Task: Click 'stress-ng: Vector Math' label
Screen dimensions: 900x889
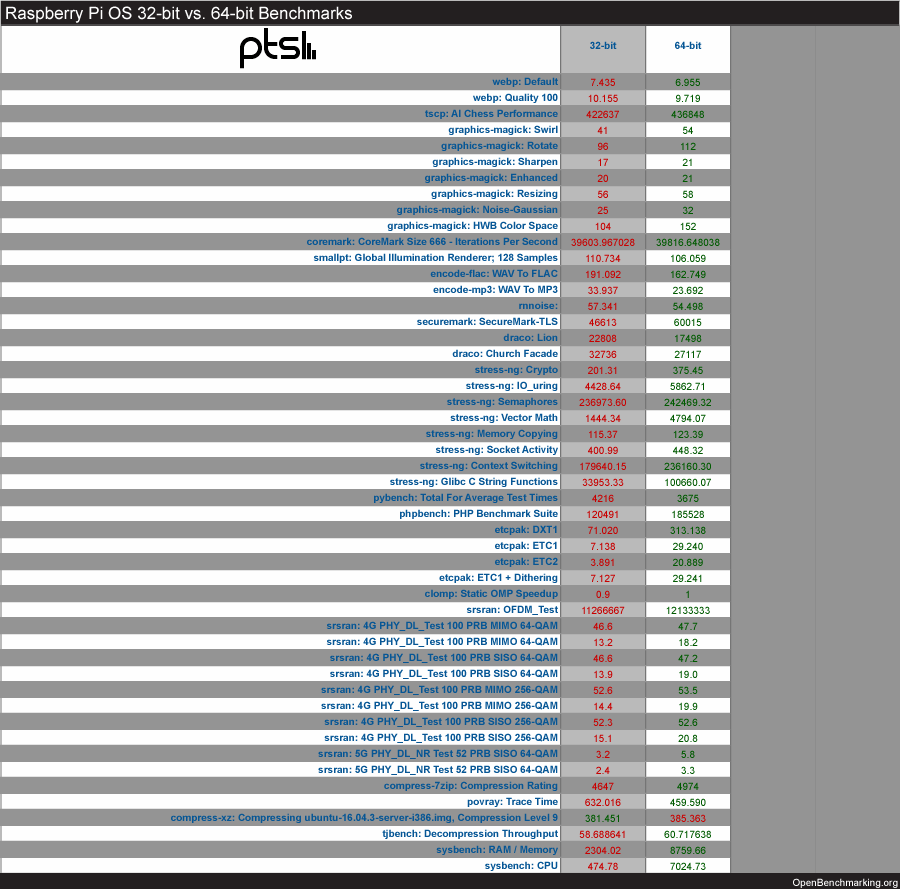Action: click(504, 418)
